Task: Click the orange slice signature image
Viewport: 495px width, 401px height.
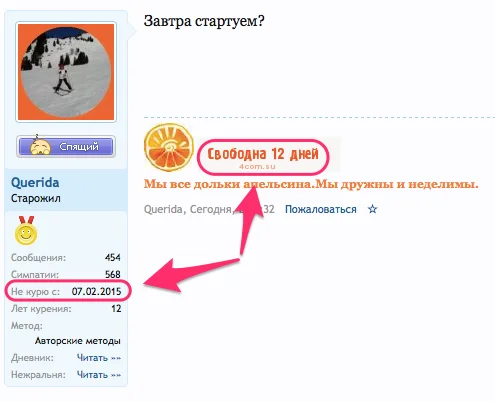Action: point(169,147)
